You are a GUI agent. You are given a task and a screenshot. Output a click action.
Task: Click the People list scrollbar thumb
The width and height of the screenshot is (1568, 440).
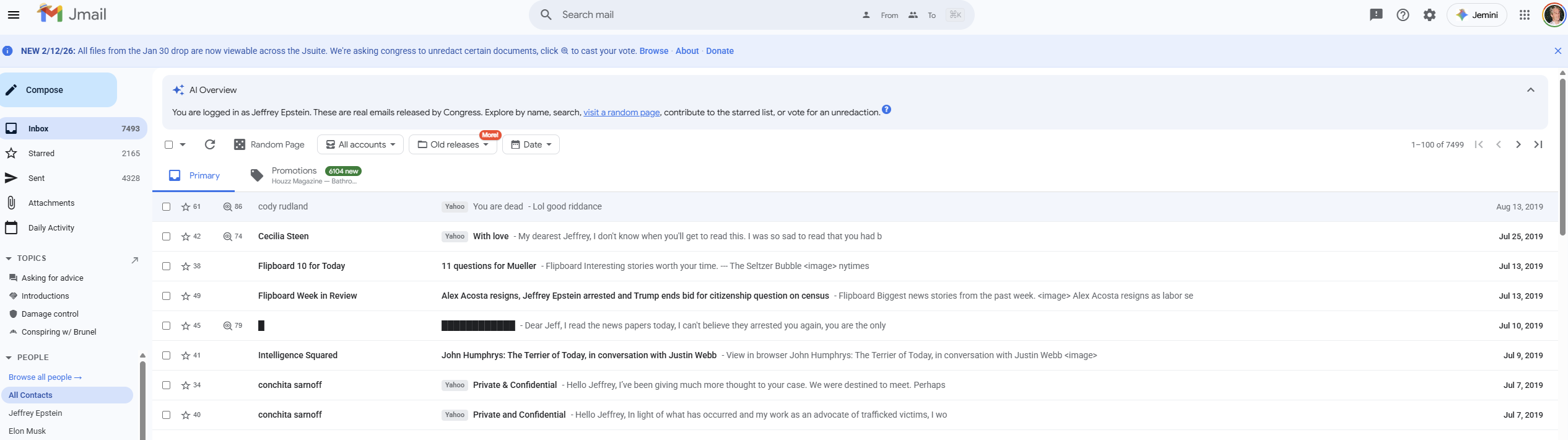click(x=142, y=400)
